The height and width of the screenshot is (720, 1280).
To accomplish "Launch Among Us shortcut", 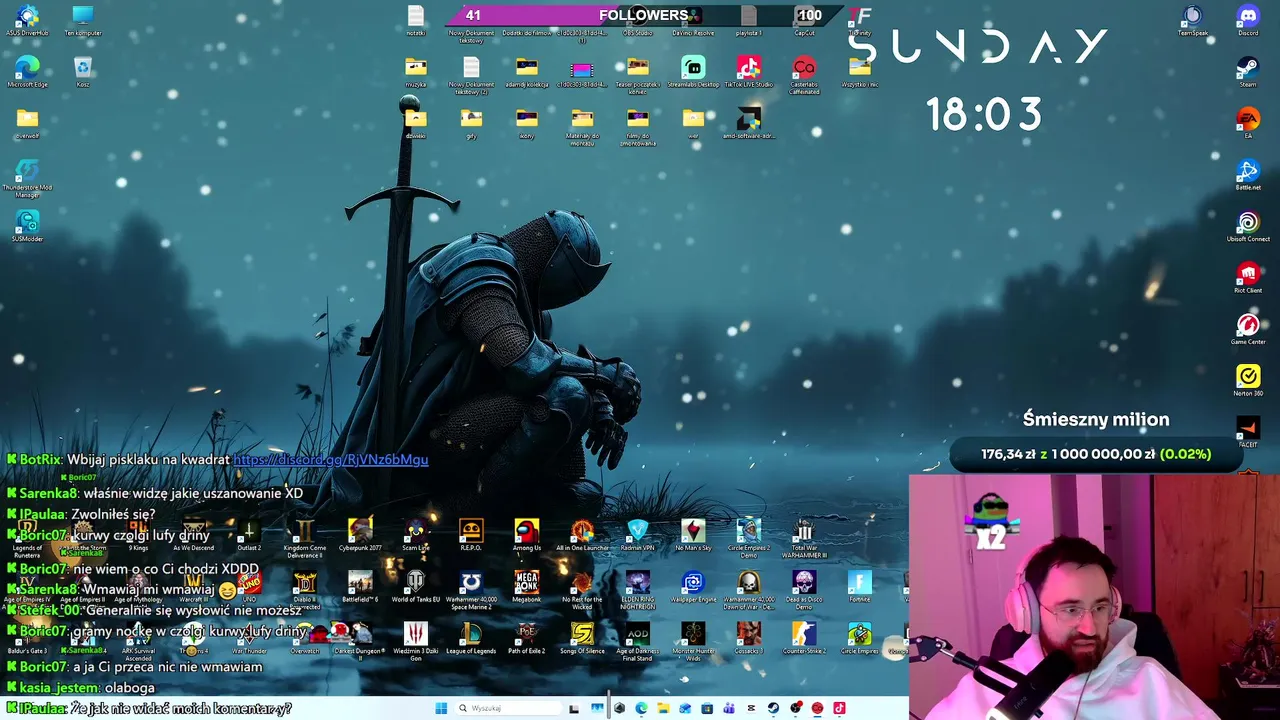I will [x=527, y=534].
